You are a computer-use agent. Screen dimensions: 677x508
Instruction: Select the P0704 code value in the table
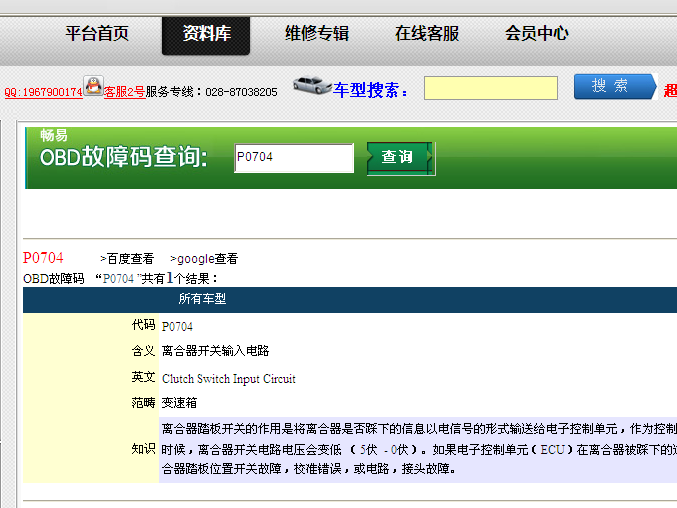pos(177,327)
